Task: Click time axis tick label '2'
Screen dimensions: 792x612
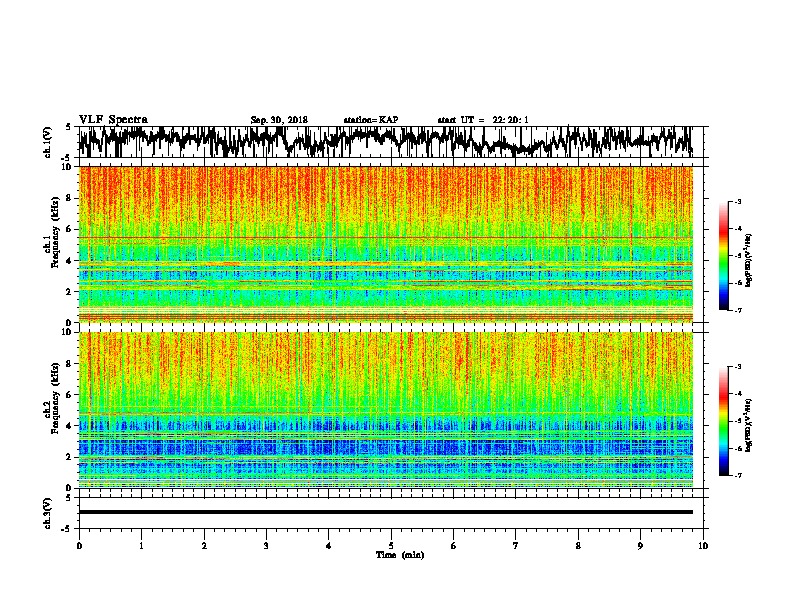Action: (204, 546)
